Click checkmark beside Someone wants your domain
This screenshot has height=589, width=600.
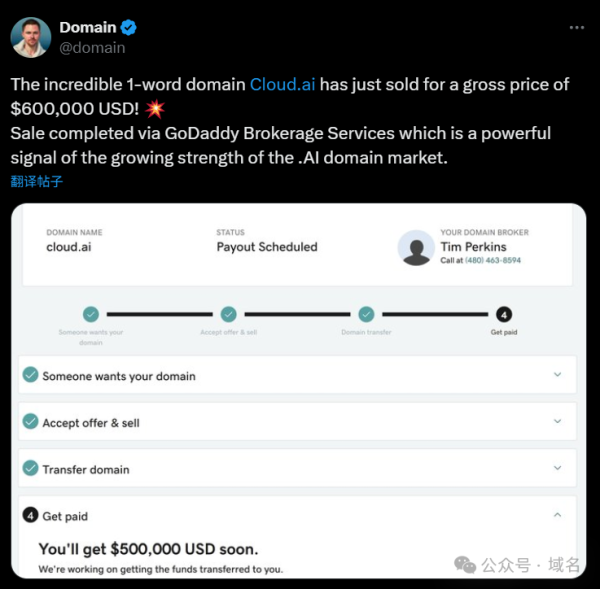tap(30, 376)
